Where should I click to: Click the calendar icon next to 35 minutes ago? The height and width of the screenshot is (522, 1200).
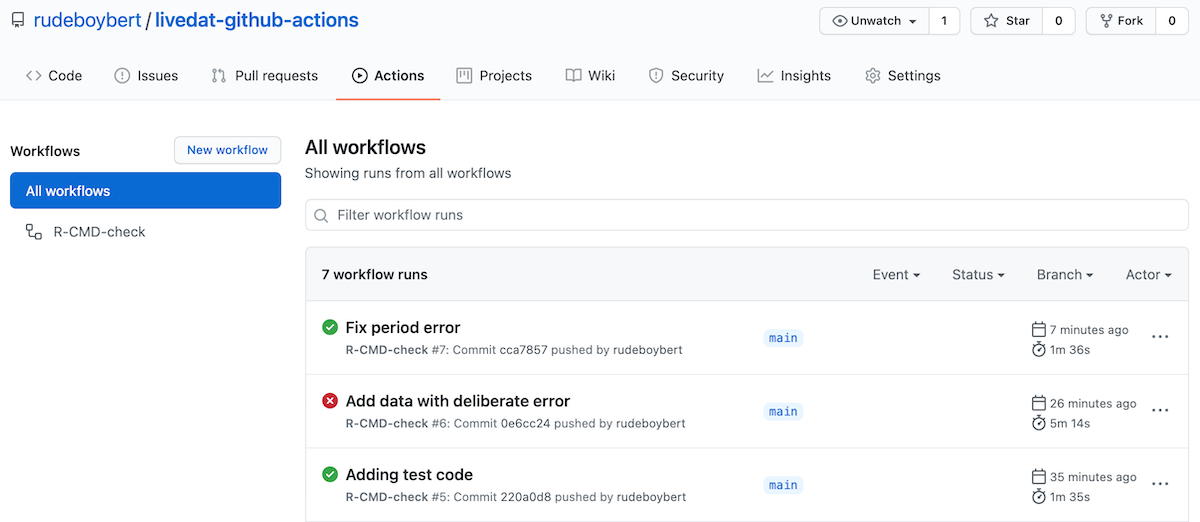(1038, 477)
